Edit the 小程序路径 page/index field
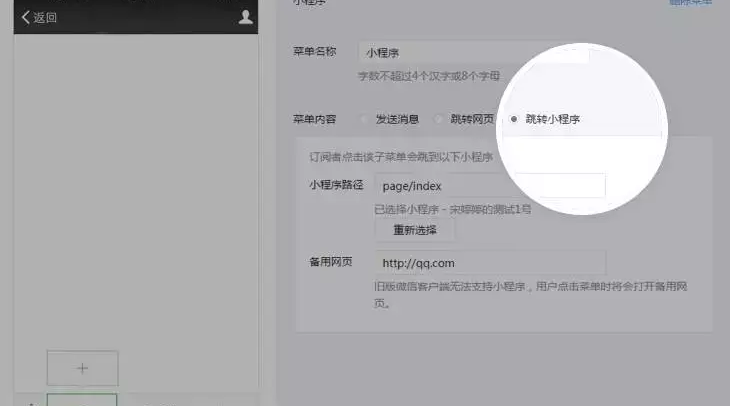Viewport: 730px width, 406px height. coord(490,186)
